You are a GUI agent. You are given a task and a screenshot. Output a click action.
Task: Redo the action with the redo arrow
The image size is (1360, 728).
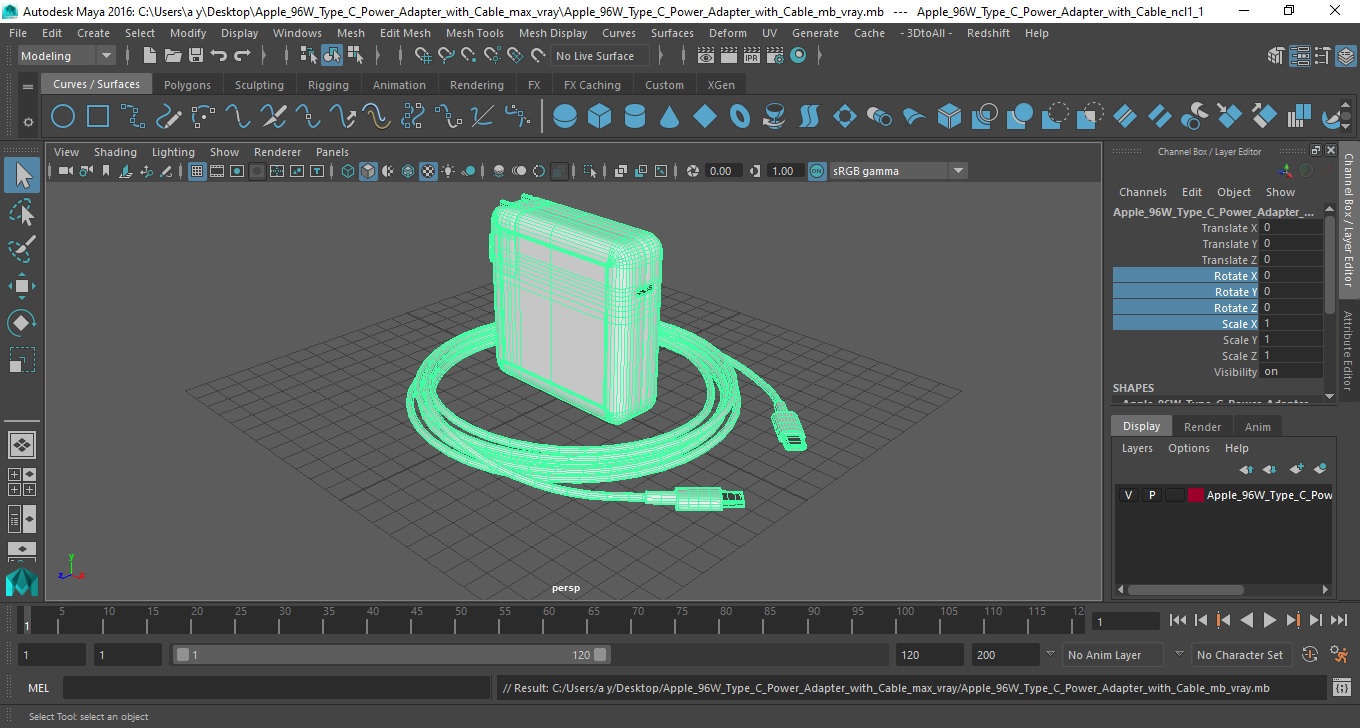tap(242, 56)
